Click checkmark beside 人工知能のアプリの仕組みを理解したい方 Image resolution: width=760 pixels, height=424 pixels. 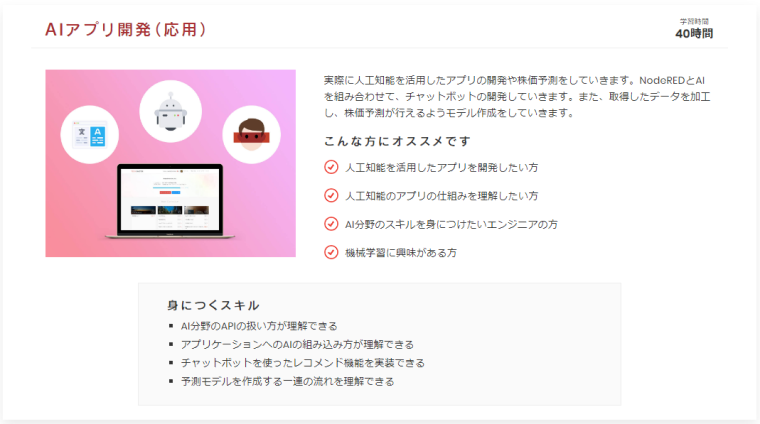tap(331, 195)
